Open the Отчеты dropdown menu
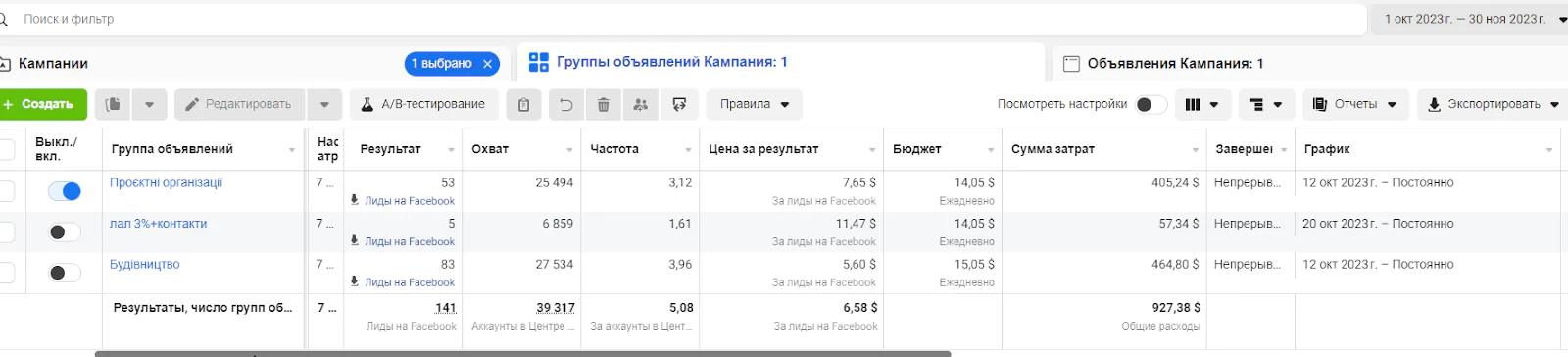1568x357 pixels. click(1355, 104)
